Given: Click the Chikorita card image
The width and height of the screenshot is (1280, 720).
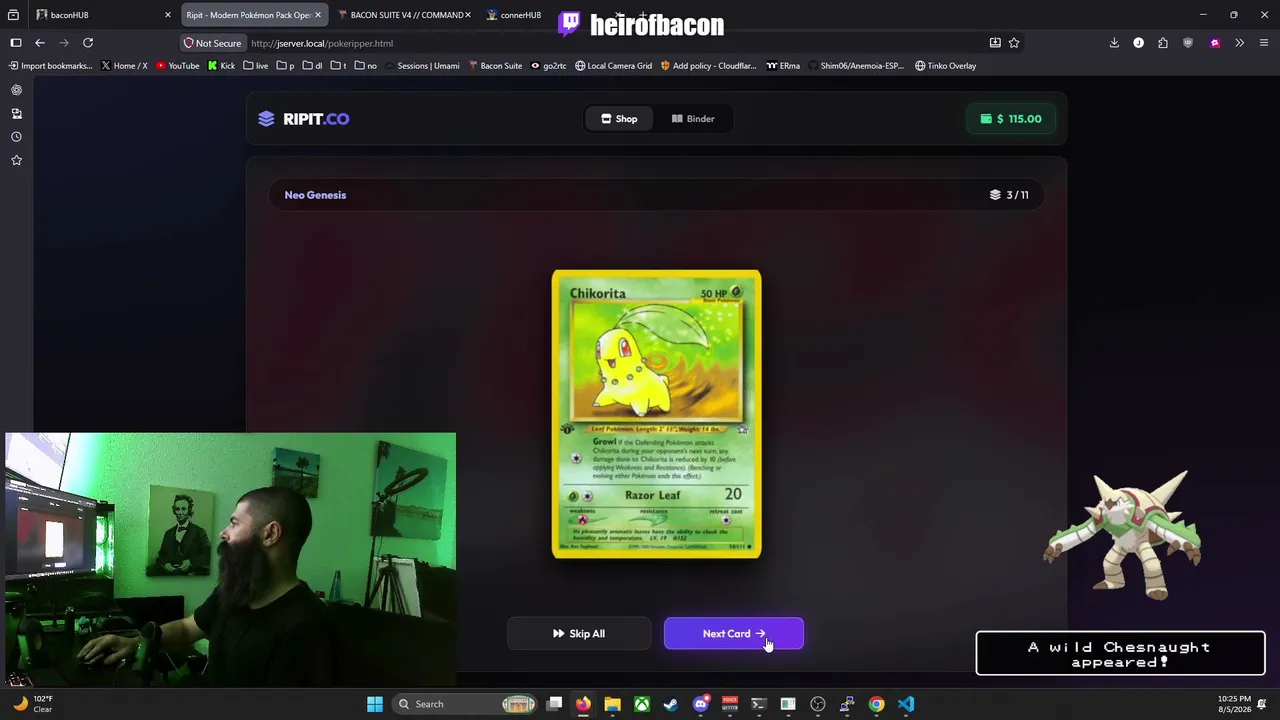Looking at the screenshot, I should [x=657, y=414].
